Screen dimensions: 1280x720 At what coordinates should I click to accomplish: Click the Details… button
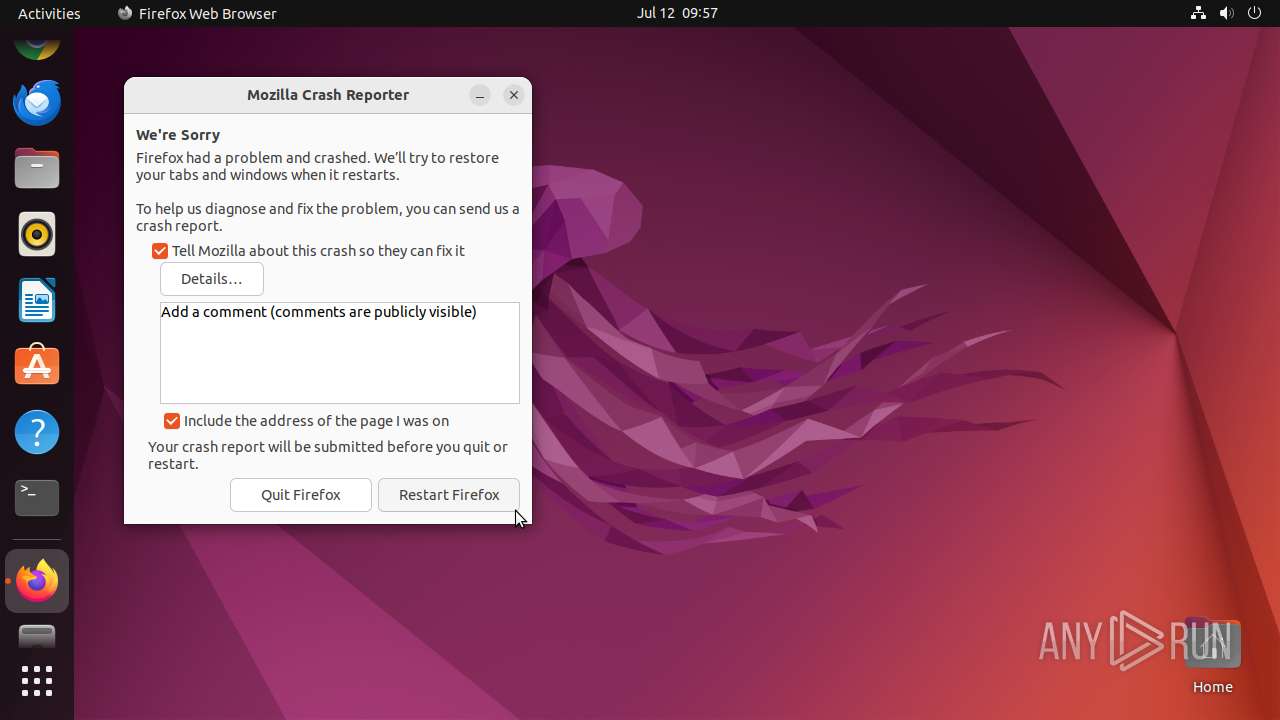212,279
